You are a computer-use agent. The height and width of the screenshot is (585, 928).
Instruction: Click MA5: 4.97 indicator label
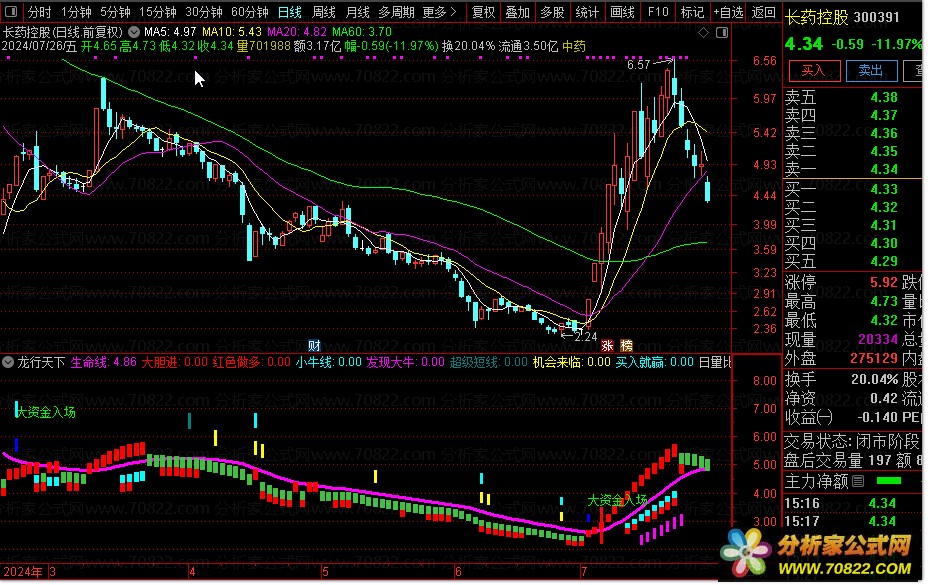click(x=170, y=31)
